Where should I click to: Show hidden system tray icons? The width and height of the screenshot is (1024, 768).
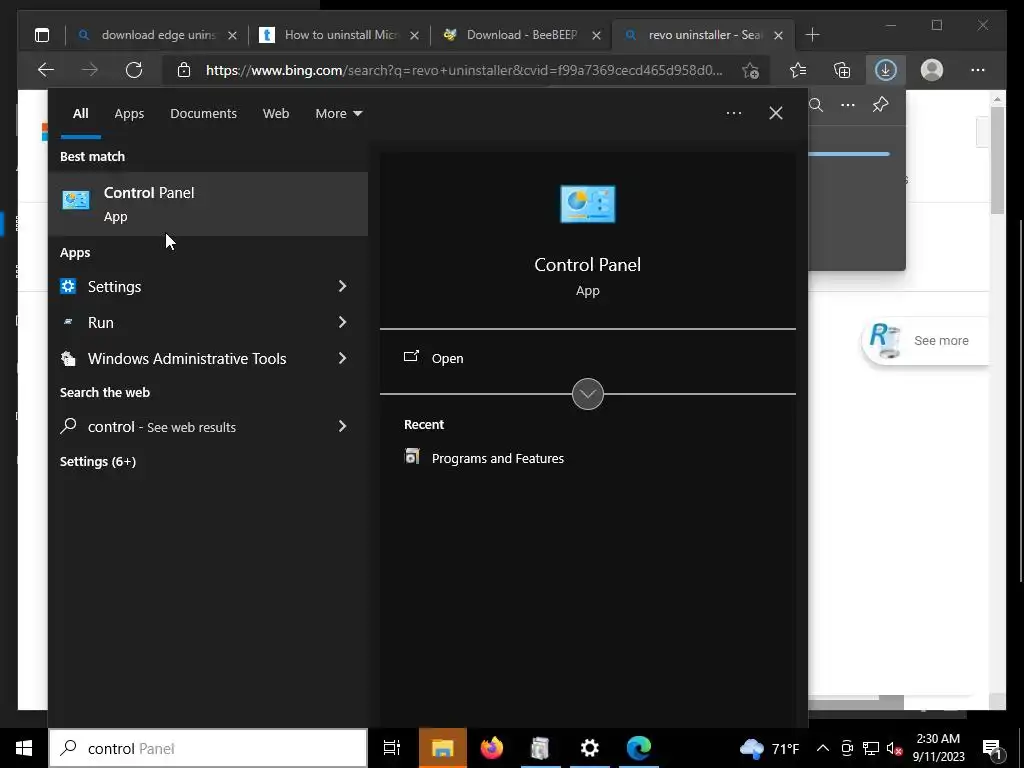(823, 748)
